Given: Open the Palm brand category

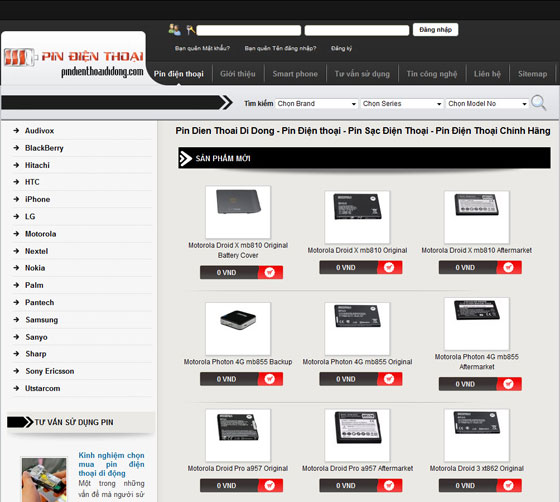Looking at the screenshot, I should click(x=34, y=285).
